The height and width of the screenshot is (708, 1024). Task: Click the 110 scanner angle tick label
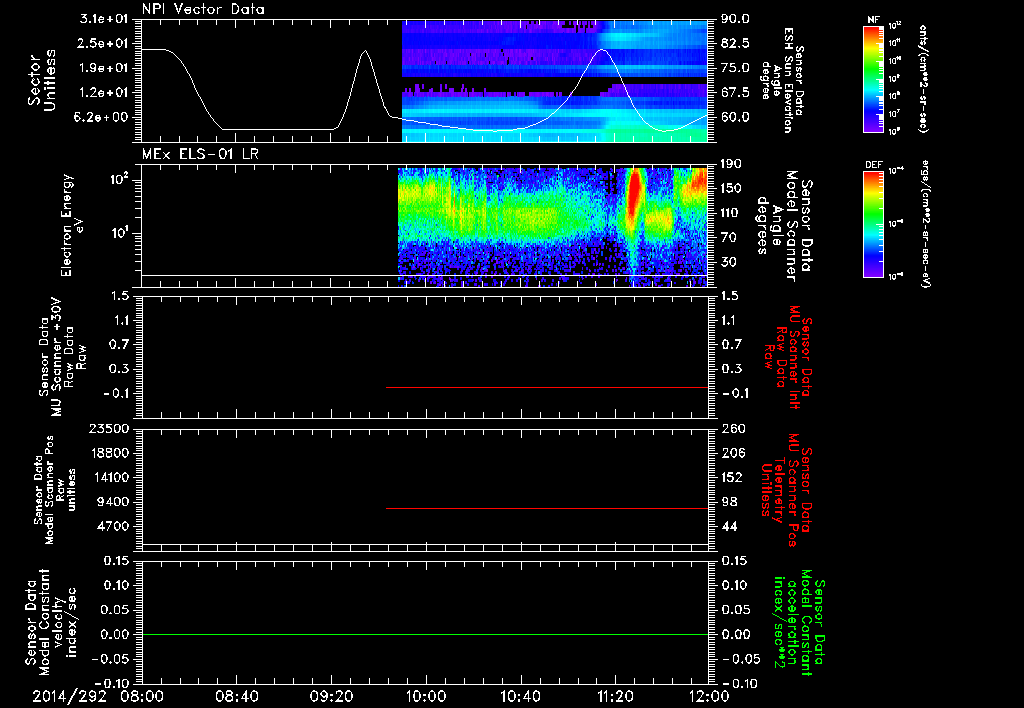pos(731,213)
